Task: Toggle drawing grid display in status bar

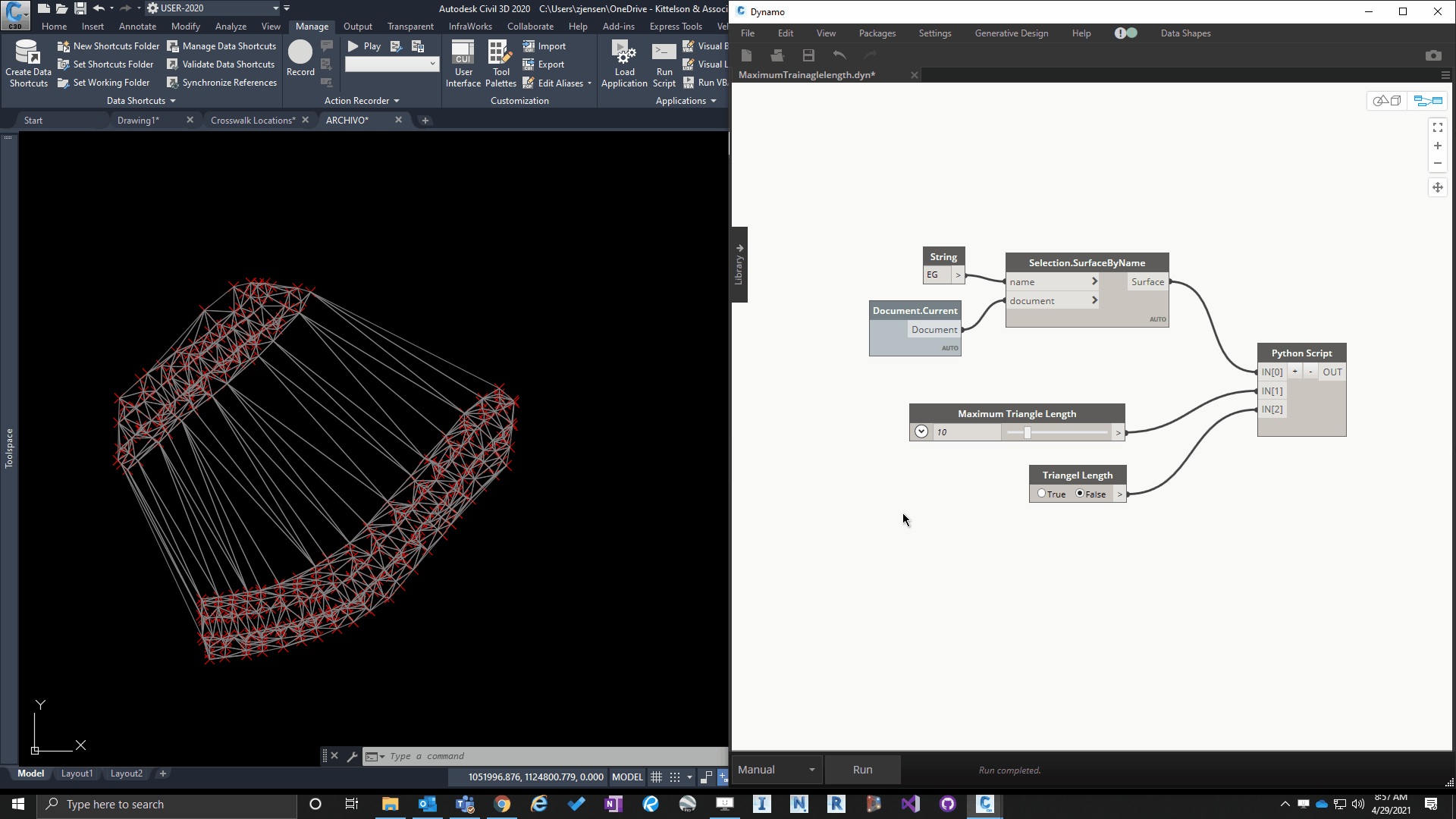Action: [657, 777]
